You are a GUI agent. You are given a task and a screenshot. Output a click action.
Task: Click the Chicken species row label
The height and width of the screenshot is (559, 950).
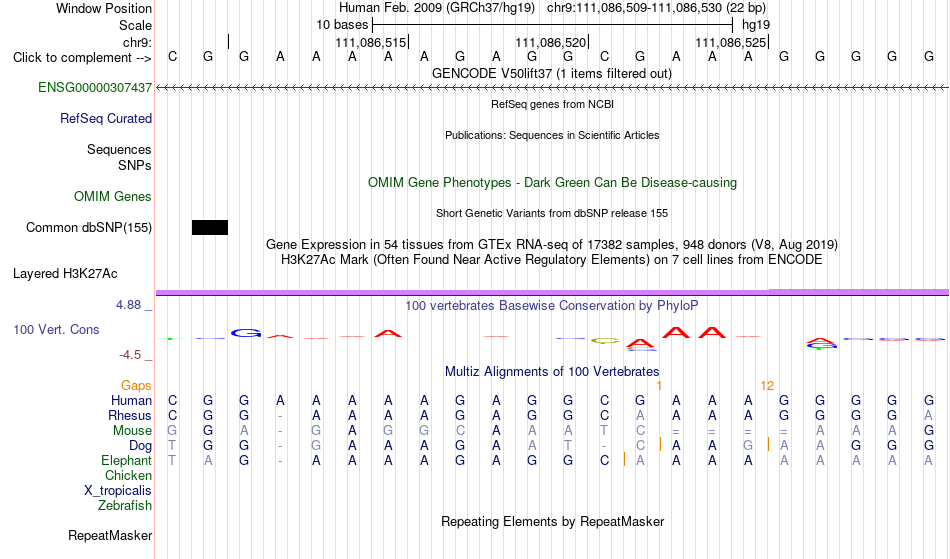tap(128, 475)
